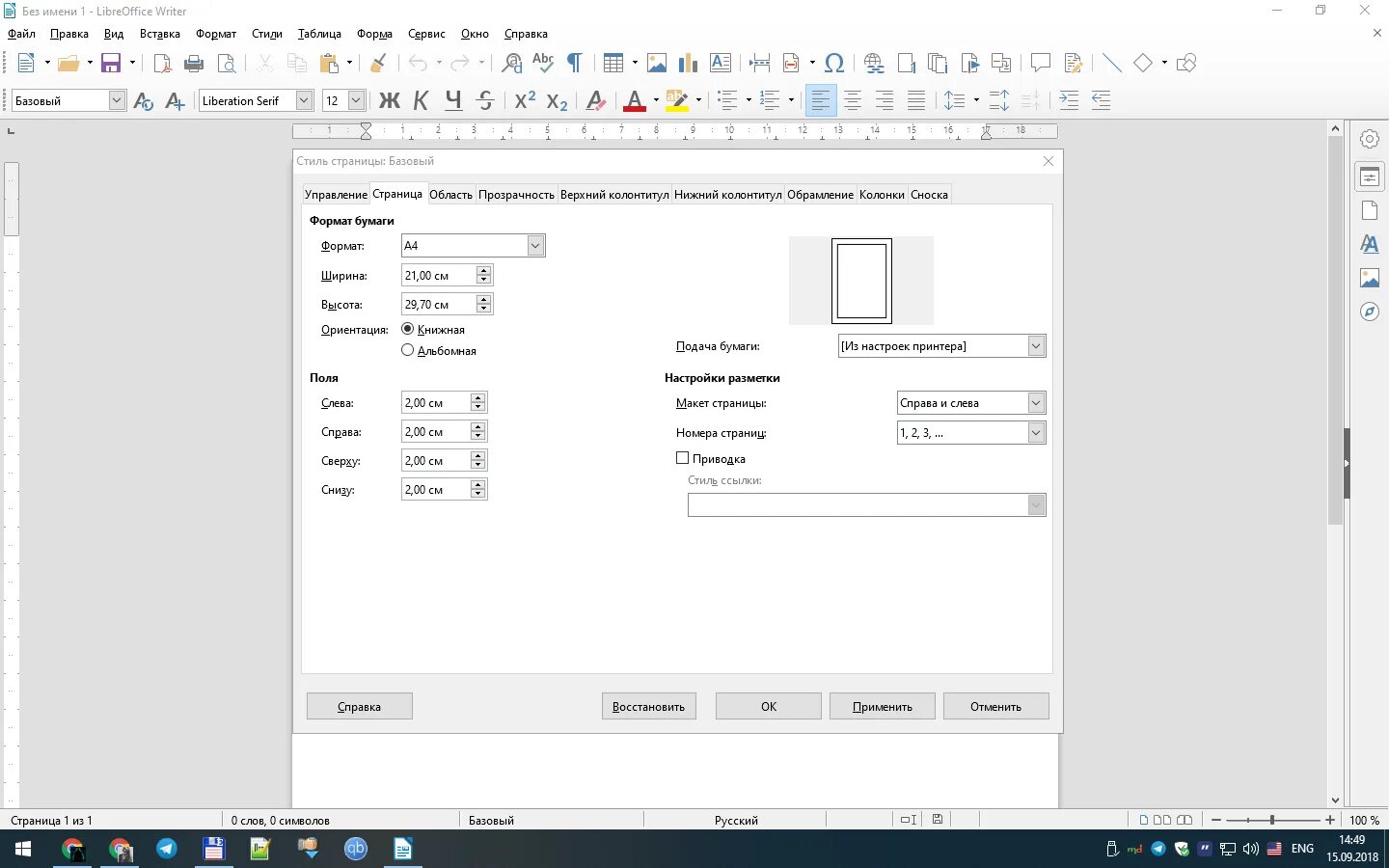This screenshot has height=868, width=1389.
Task: Switch to the Верхний колонтитул tab
Action: [x=614, y=195]
